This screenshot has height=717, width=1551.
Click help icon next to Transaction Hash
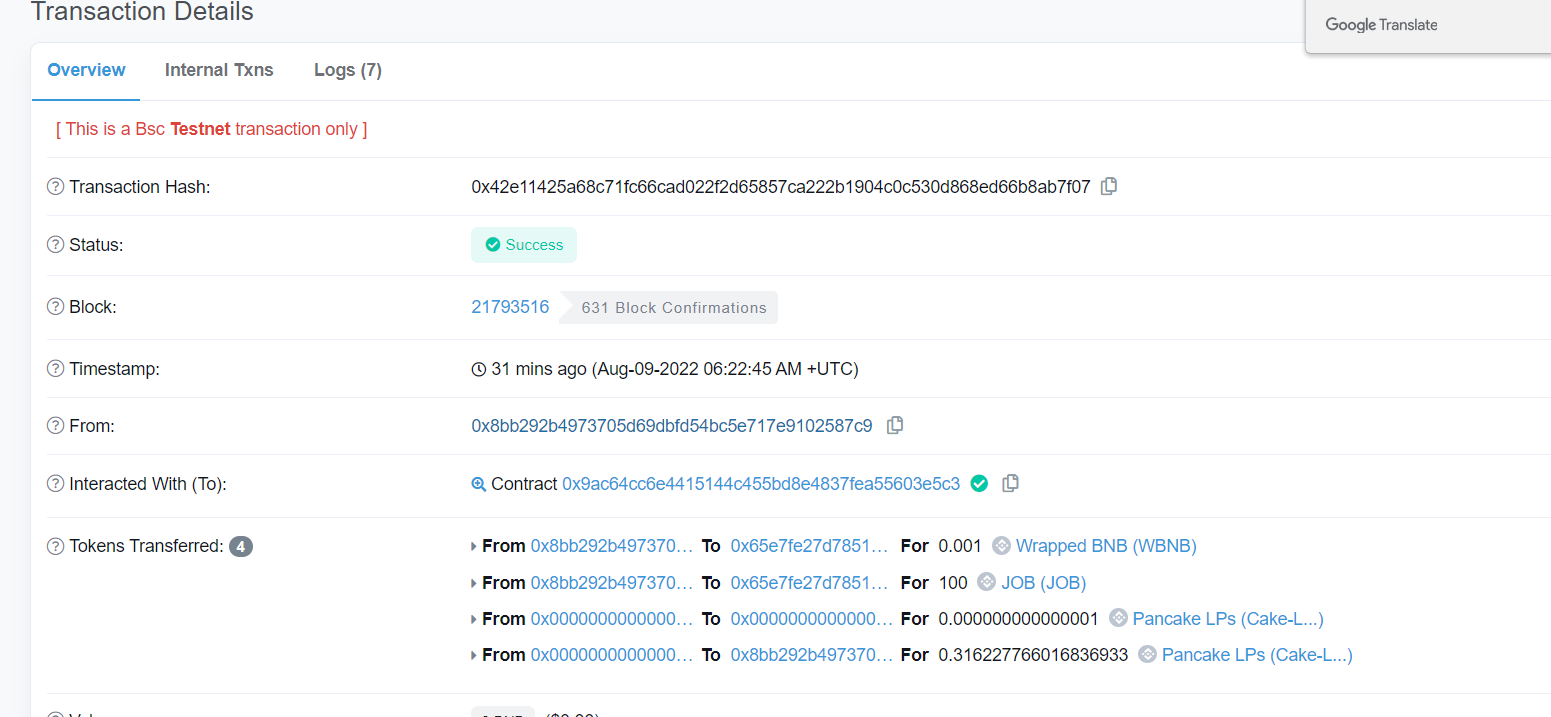pos(56,186)
